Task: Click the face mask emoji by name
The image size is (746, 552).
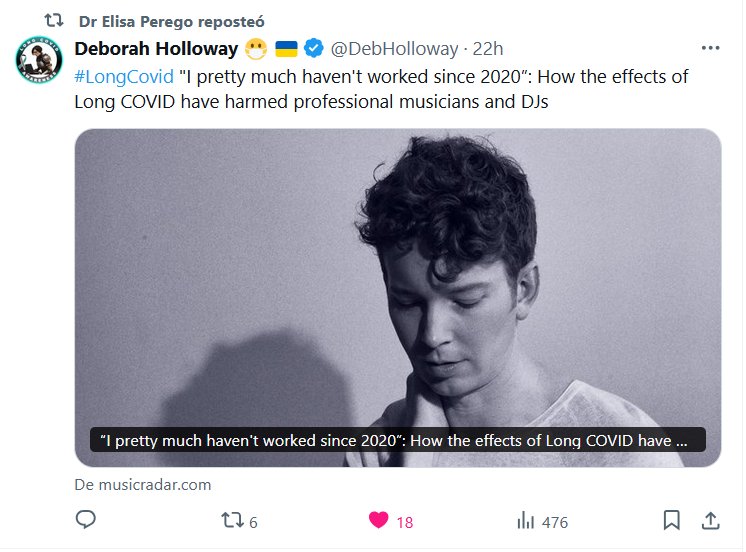Action: (256, 48)
